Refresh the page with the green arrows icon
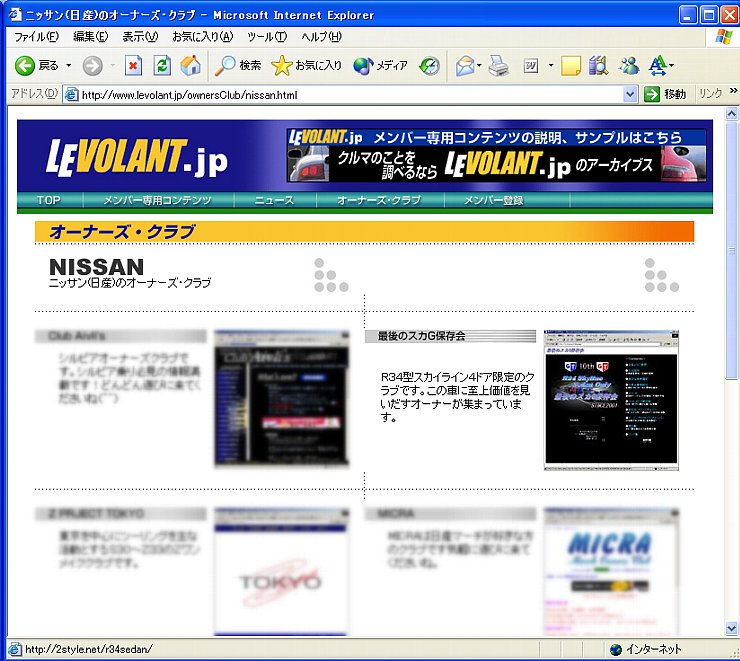 click(x=162, y=66)
